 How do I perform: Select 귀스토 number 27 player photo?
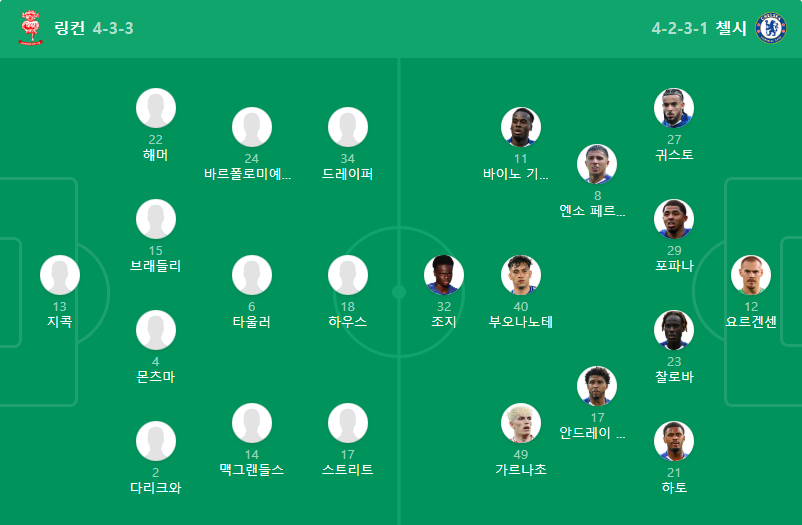[674, 108]
